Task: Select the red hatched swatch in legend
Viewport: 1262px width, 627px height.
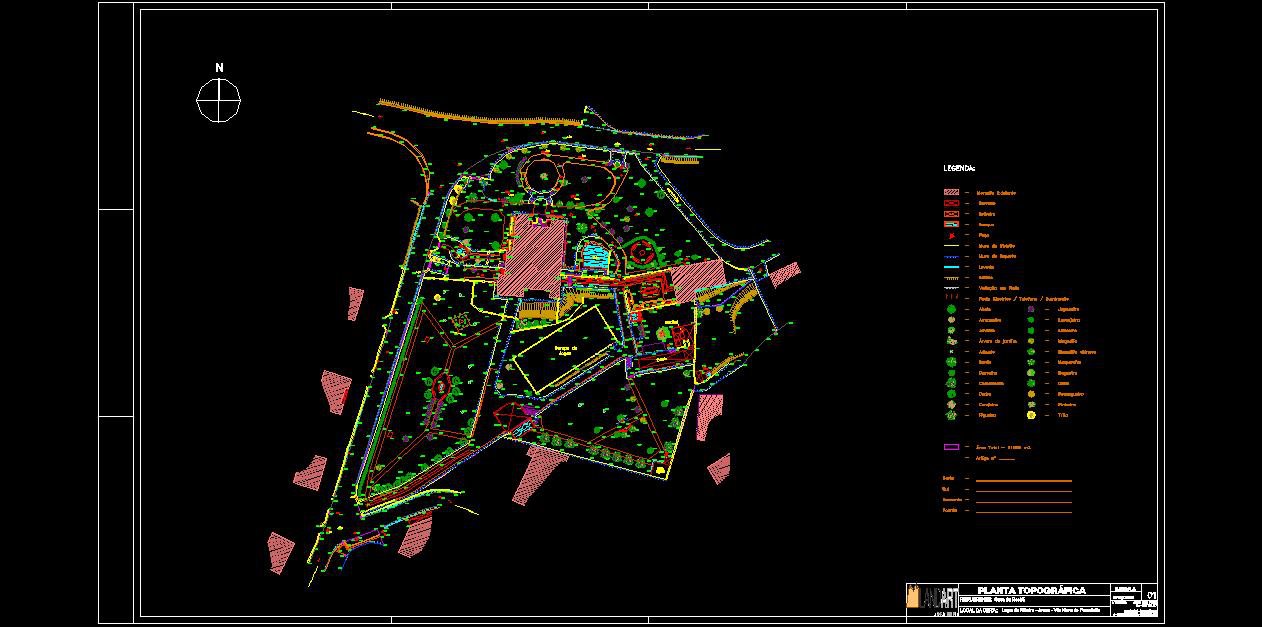Action: click(951, 193)
